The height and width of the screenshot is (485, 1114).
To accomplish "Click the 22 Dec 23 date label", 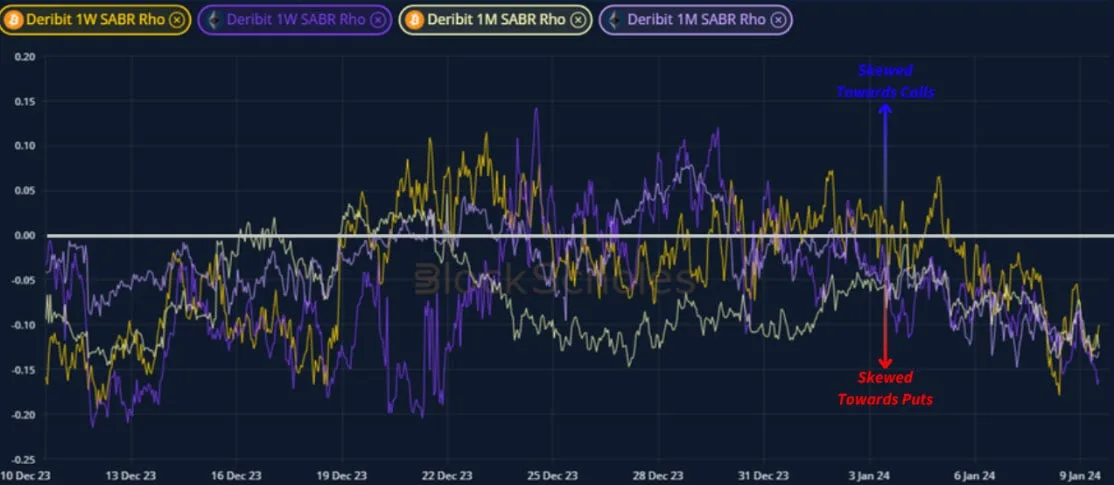I will [449, 475].
